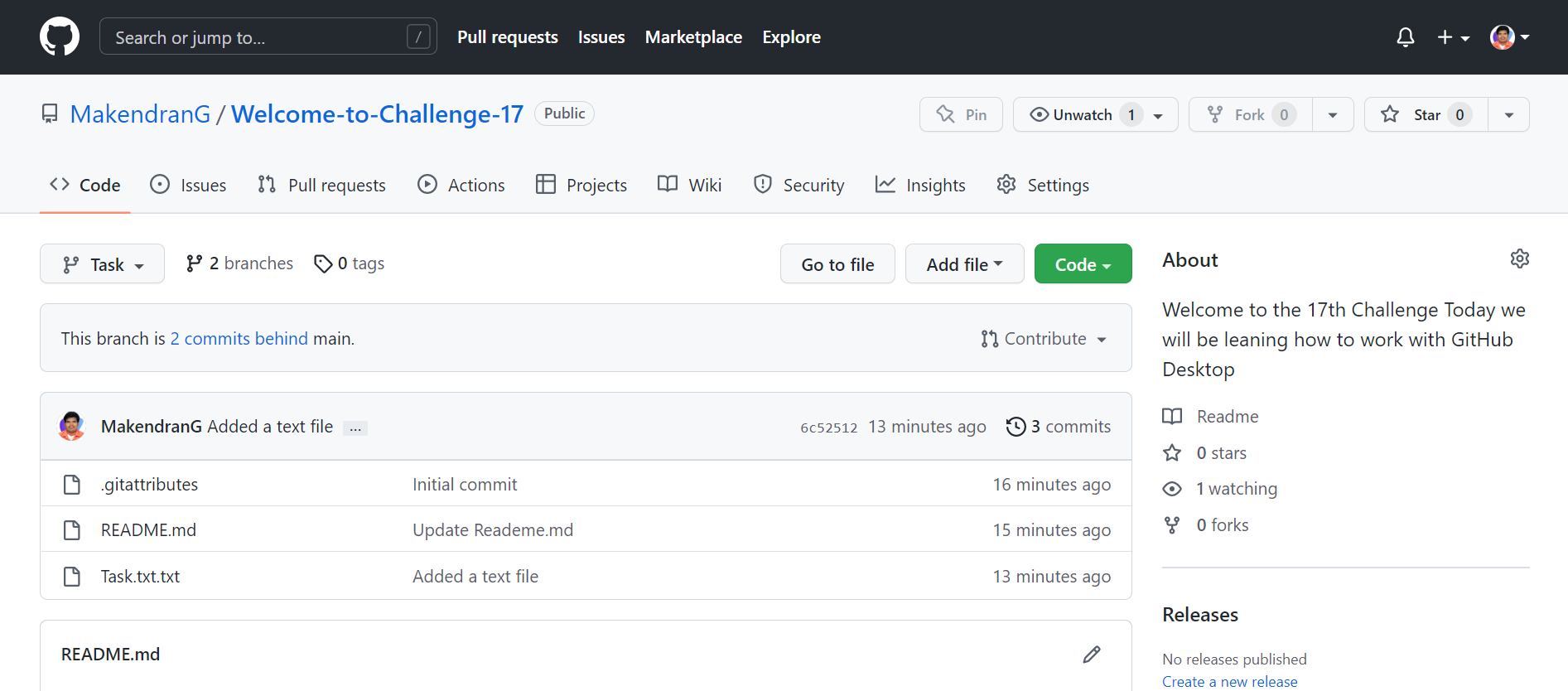Switch to the Code tab
This screenshot has width=1568, height=691.
[x=85, y=185]
